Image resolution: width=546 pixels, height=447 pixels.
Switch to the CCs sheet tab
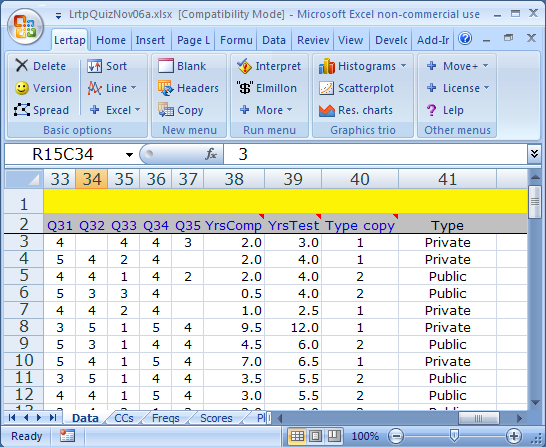coord(124,418)
